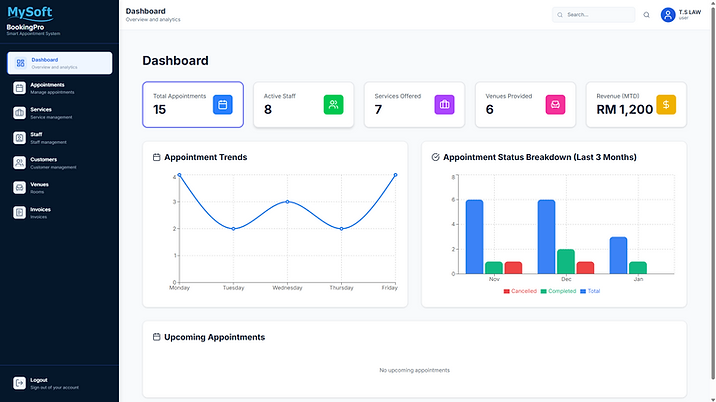
Task: Click the Services briefcase icon in sidebar
Action: click(19, 113)
